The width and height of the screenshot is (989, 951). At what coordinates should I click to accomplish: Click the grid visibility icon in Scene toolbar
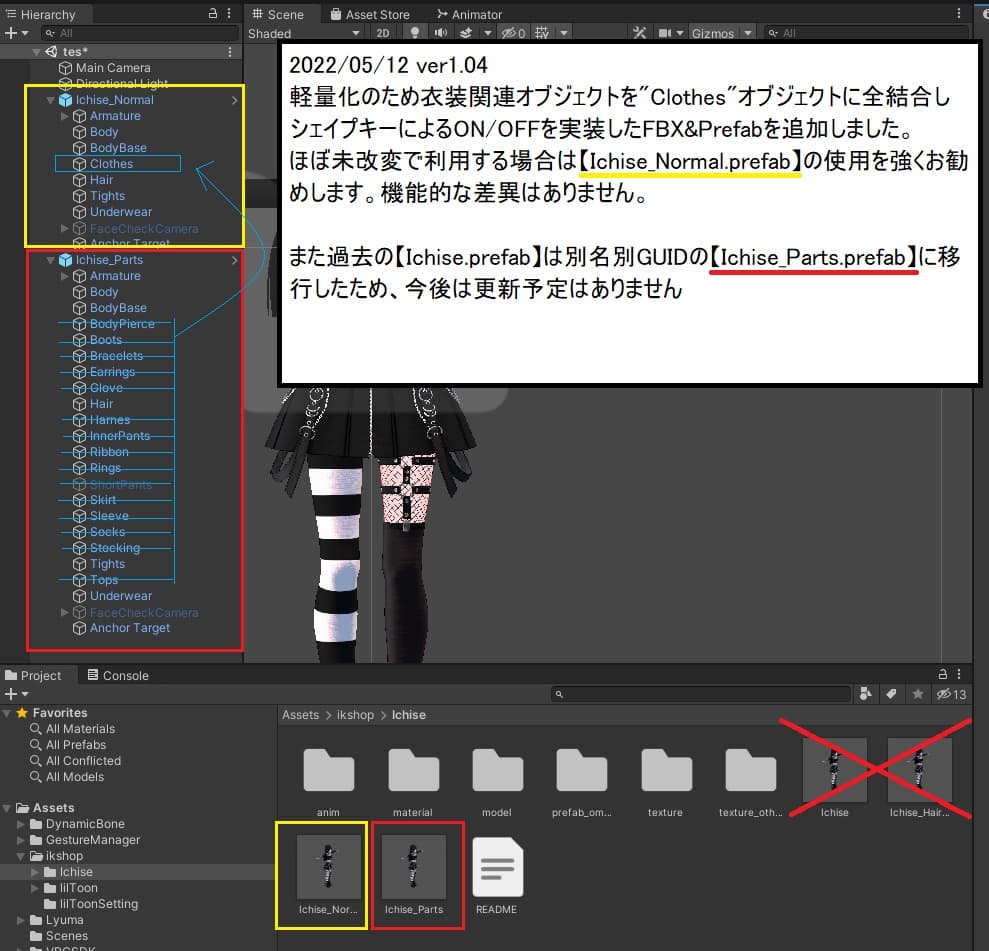[x=540, y=32]
